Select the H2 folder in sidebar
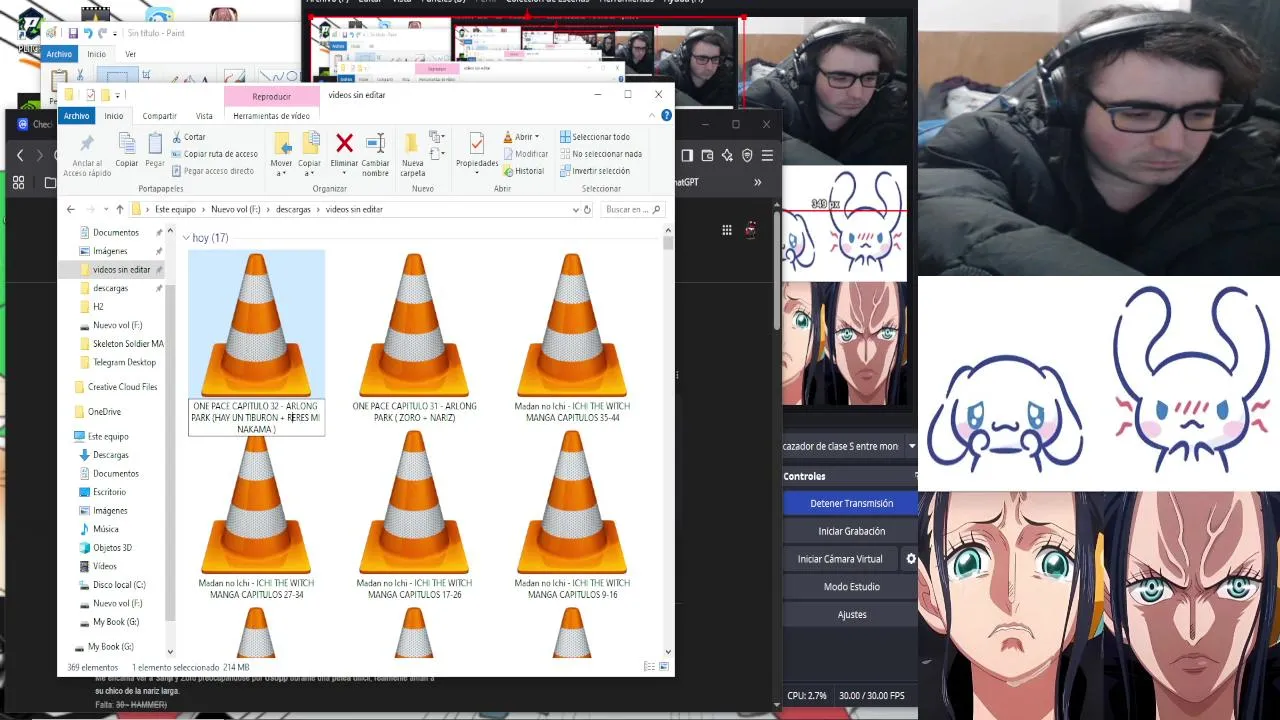This screenshot has height=720, width=1280. click(97, 307)
